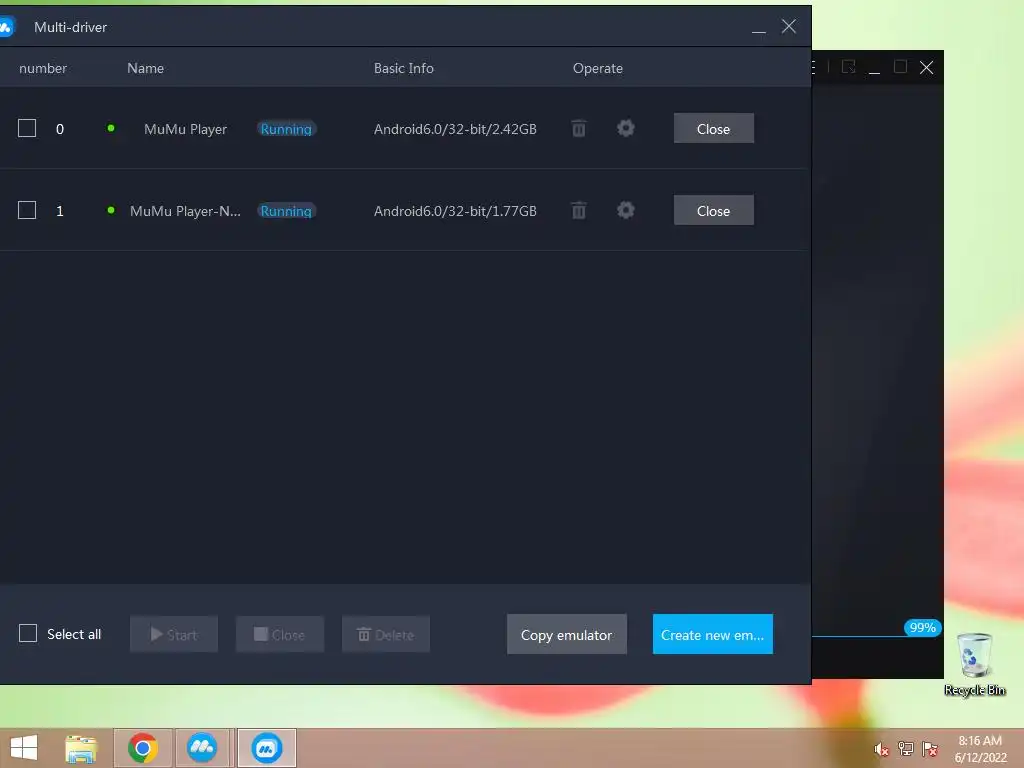Close the running MuMu Player-N... emulator 1
Screen dimensions: 1024x768
[713, 210]
